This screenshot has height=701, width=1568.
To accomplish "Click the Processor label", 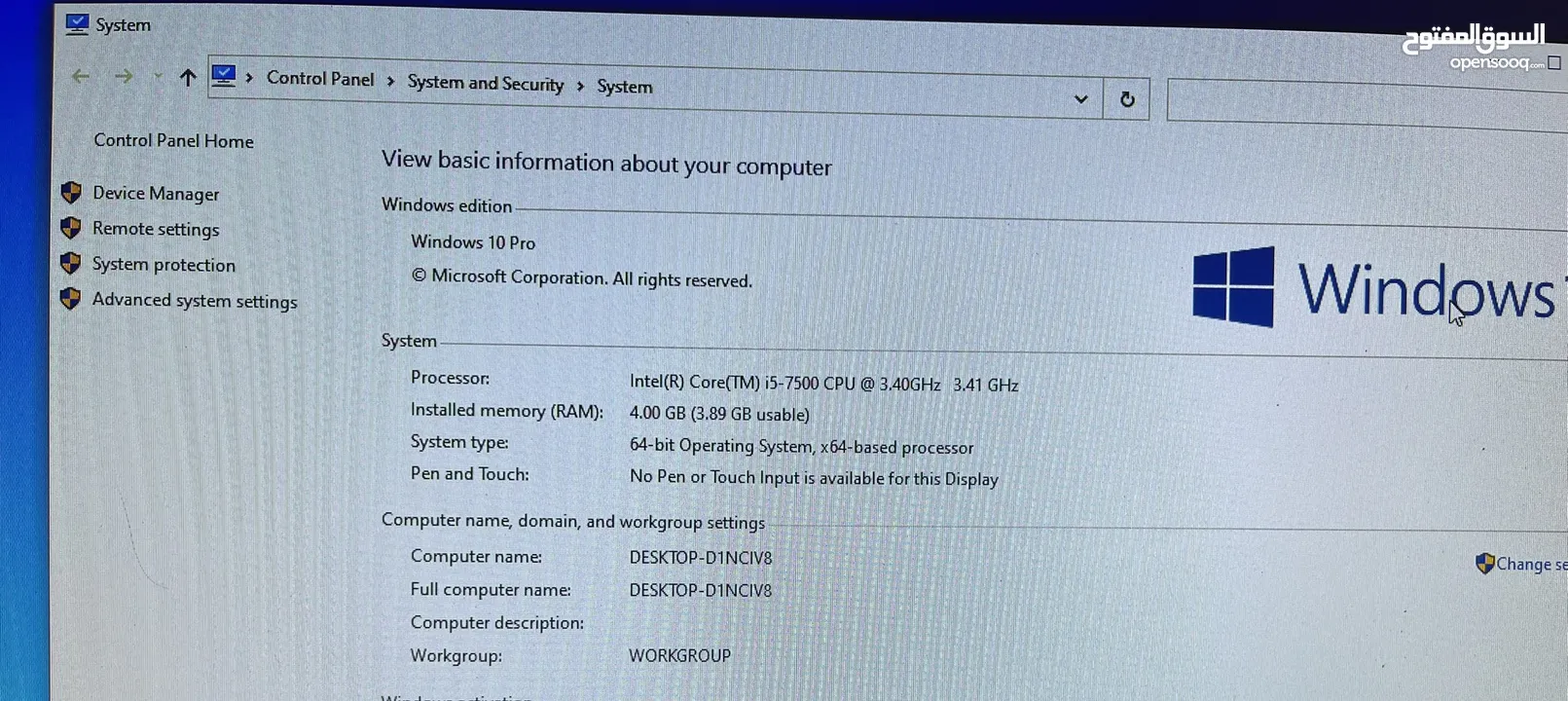I will click(450, 378).
